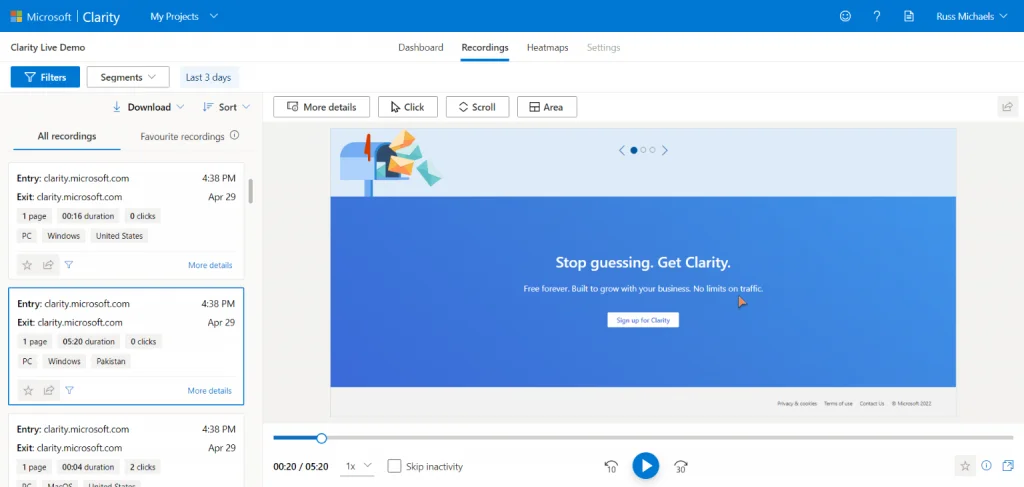
Task: Click funnel icon on the Pakistan recording card
Action: click(x=69, y=390)
